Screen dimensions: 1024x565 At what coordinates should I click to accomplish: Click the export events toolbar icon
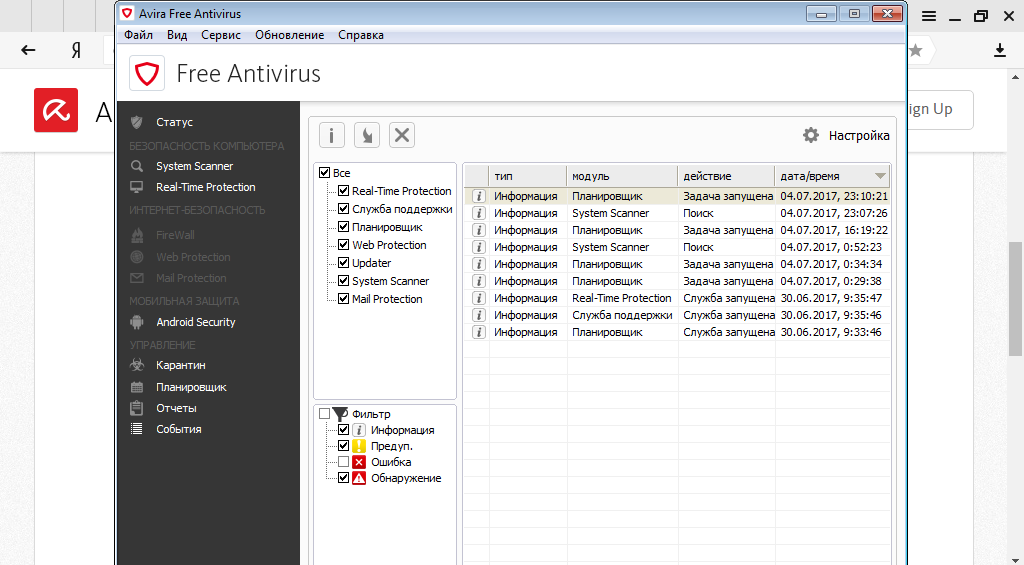(x=367, y=135)
